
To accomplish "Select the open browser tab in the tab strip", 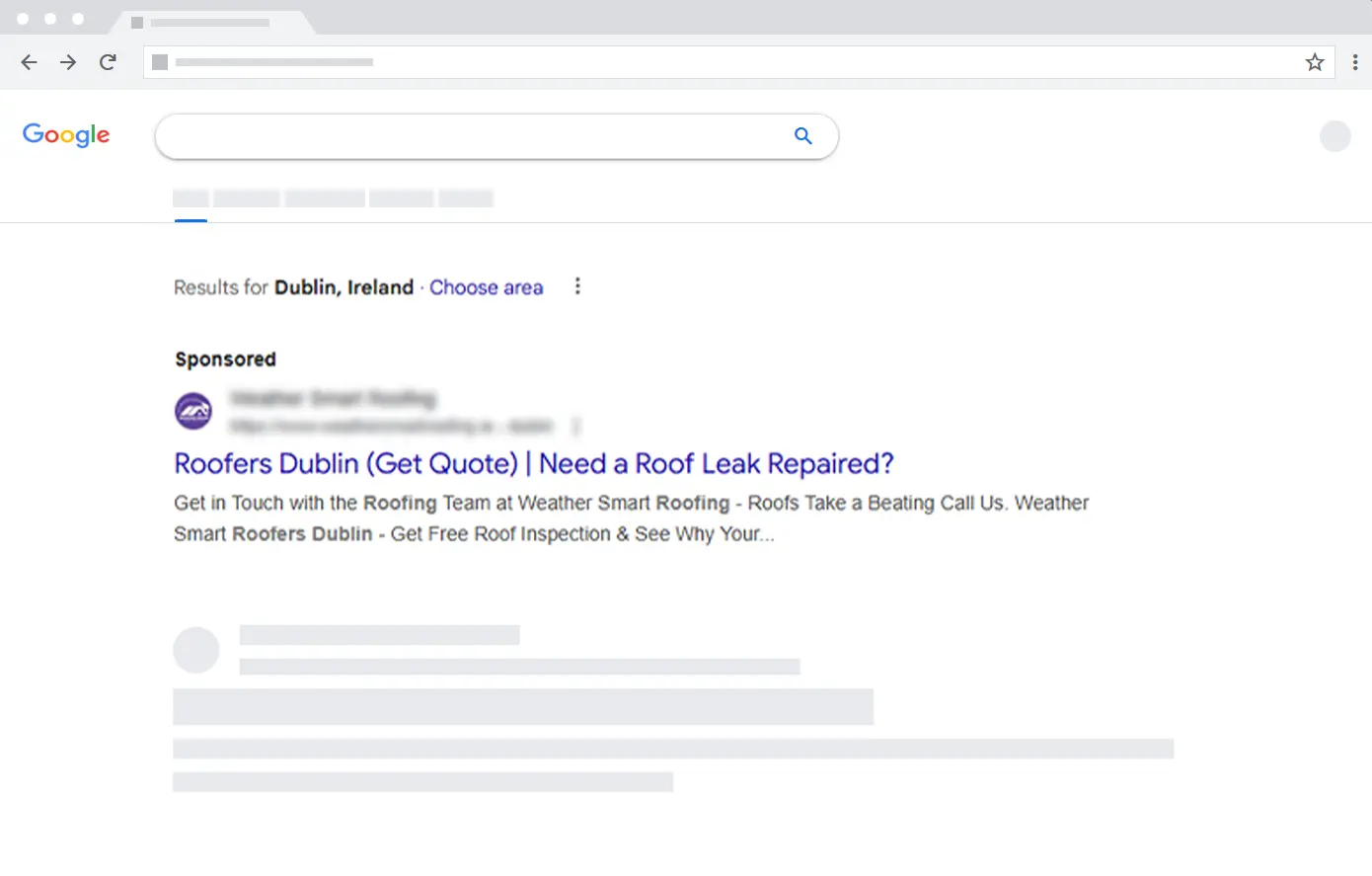I will [x=209, y=22].
